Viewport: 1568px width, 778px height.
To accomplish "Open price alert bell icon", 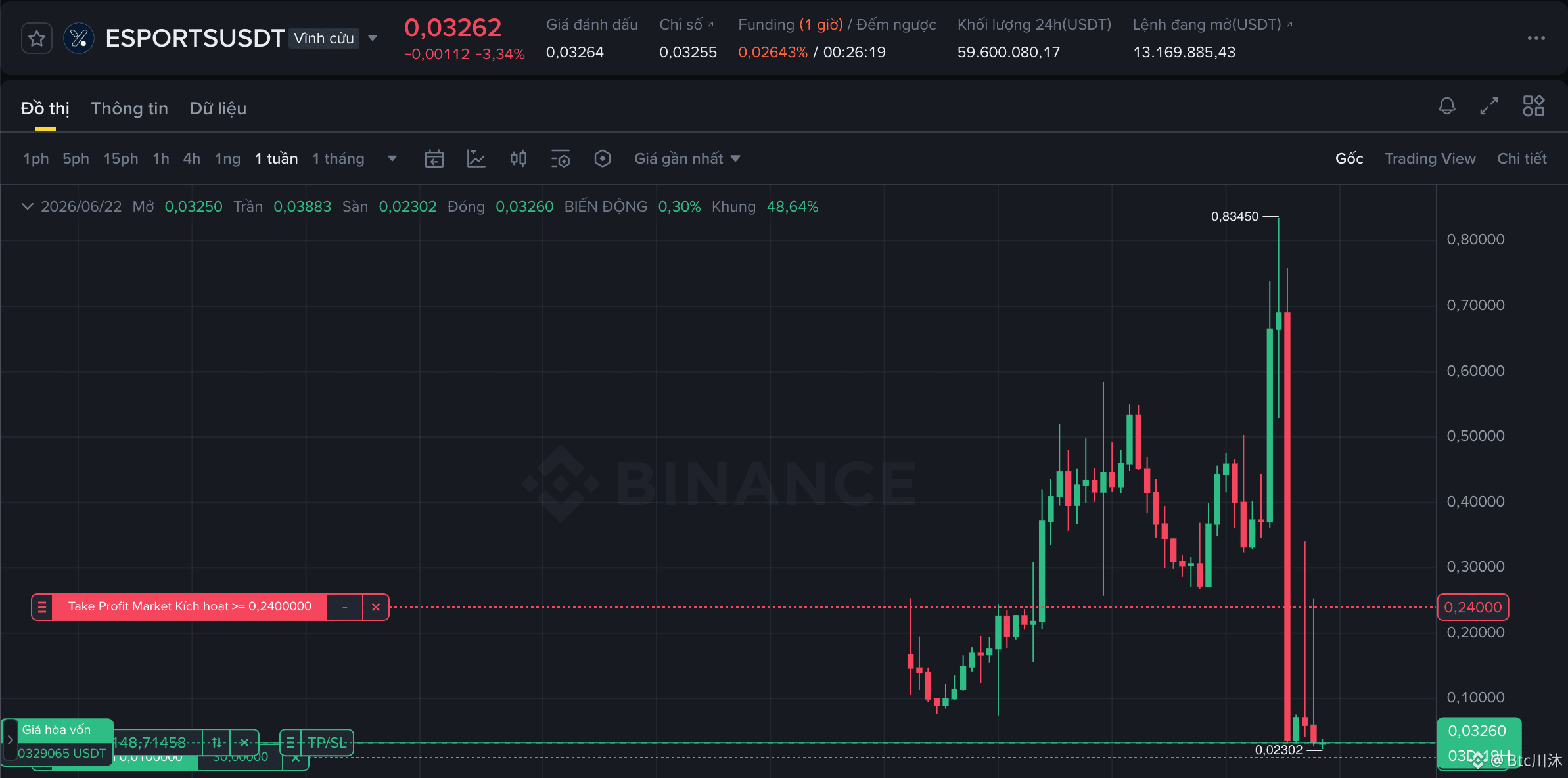I will pyautogui.click(x=1446, y=106).
